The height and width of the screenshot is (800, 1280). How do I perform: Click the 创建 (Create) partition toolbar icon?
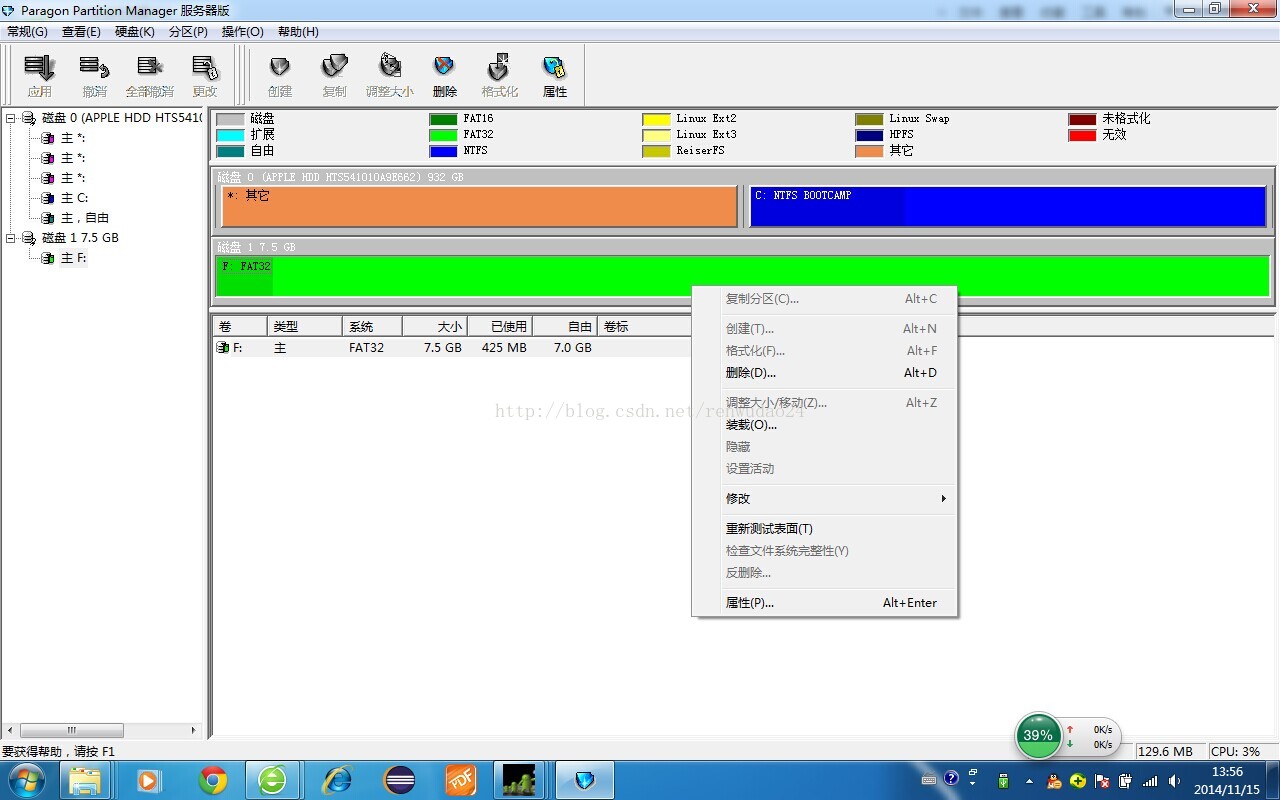pyautogui.click(x=280, y=76)
